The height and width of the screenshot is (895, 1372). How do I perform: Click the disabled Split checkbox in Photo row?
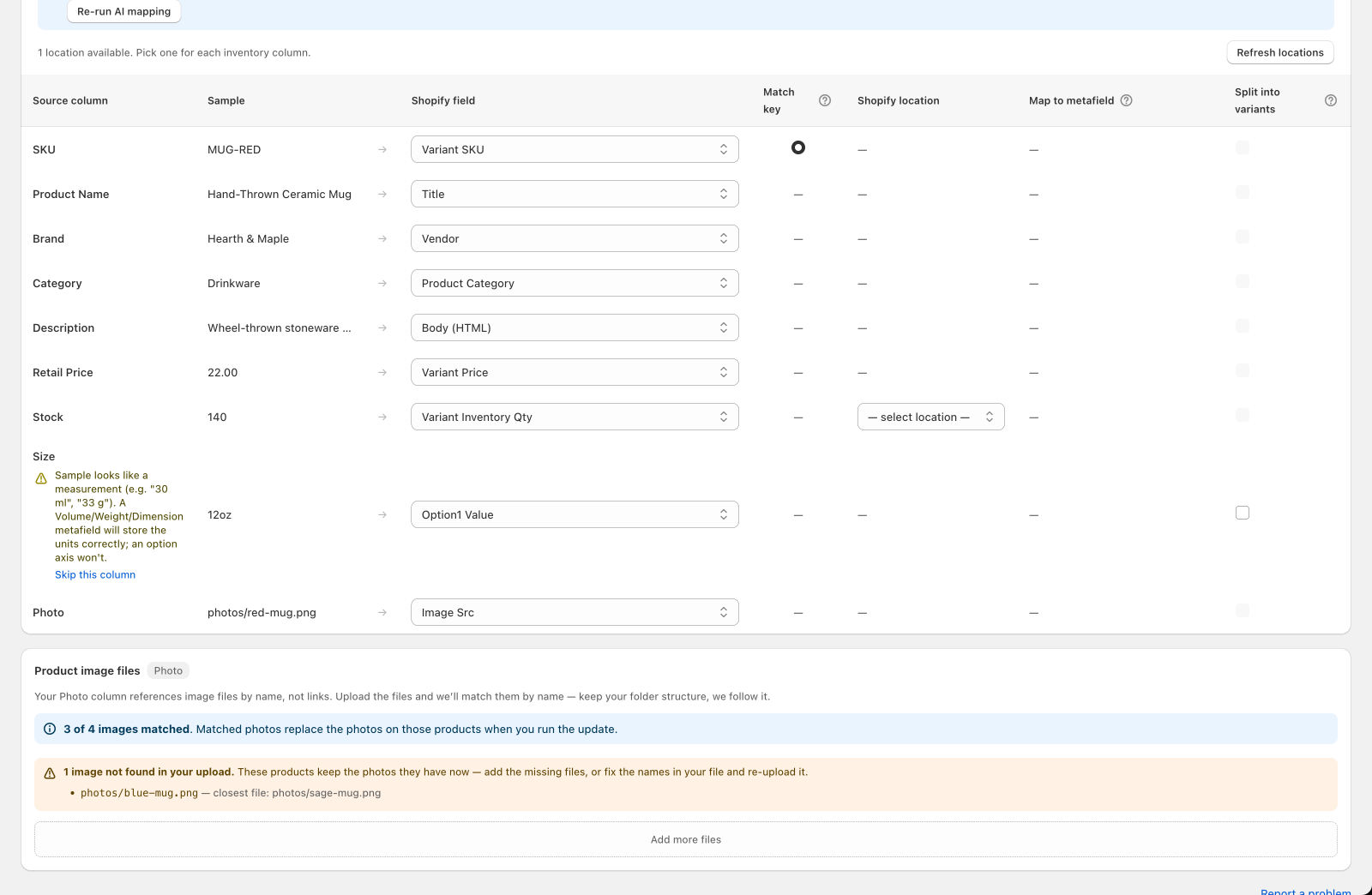coord(1243,610)
